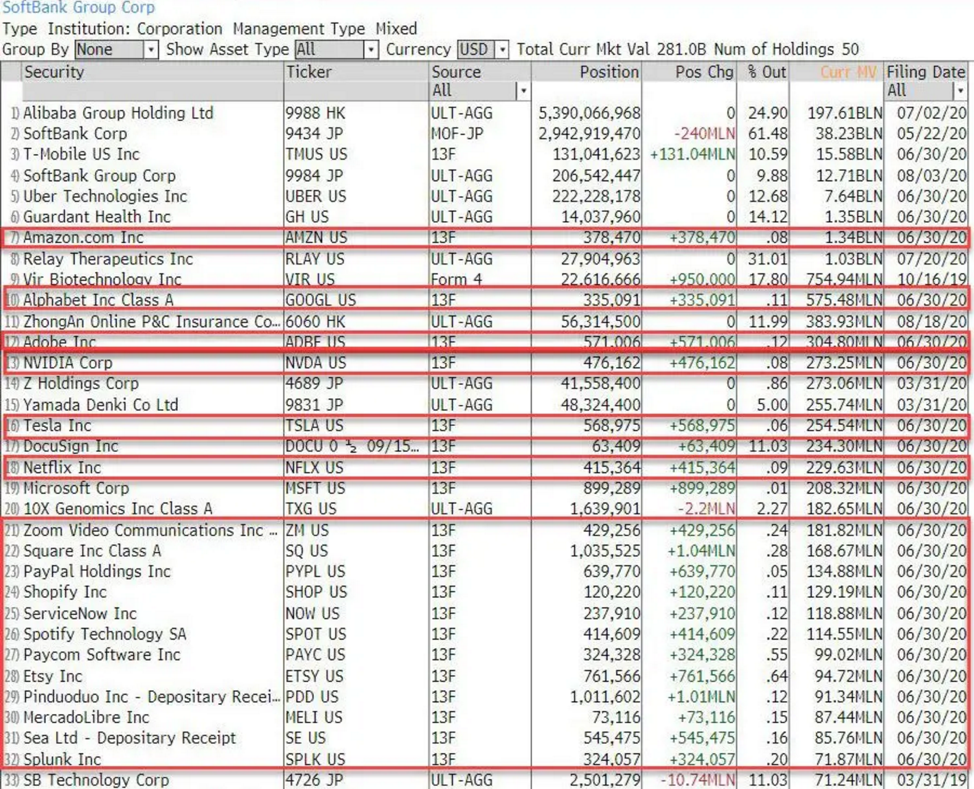
Task: Click the SoftBank Group Corp title link
Action: [x=78, y=8]
